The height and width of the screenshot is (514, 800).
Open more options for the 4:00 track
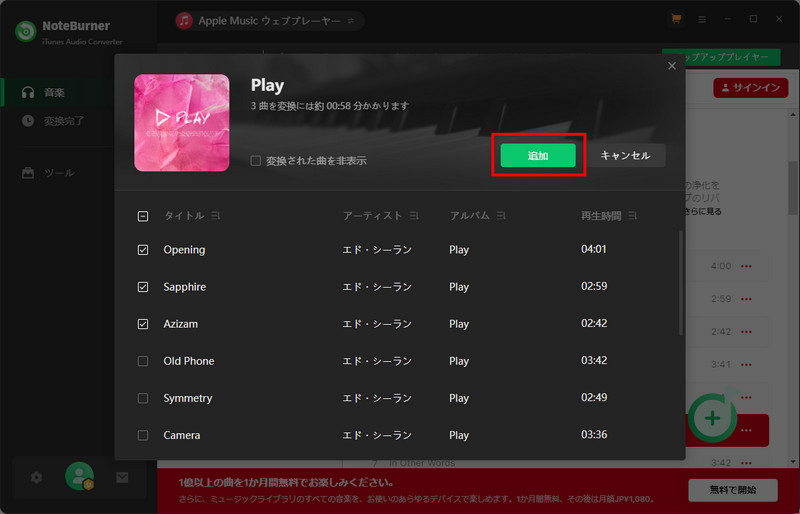(746, 266)
